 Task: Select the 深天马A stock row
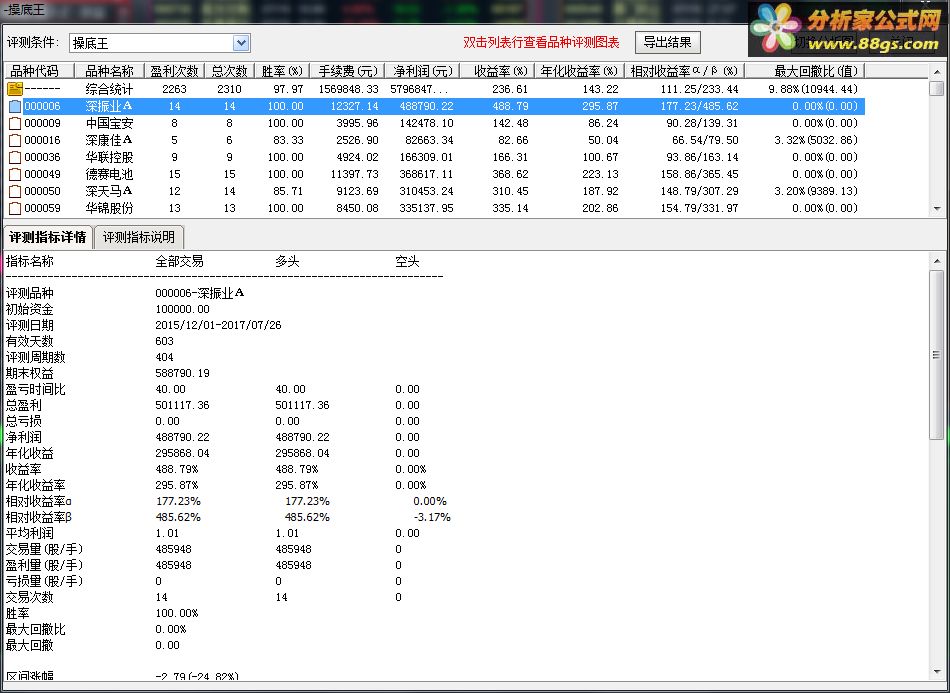[434, 191]
